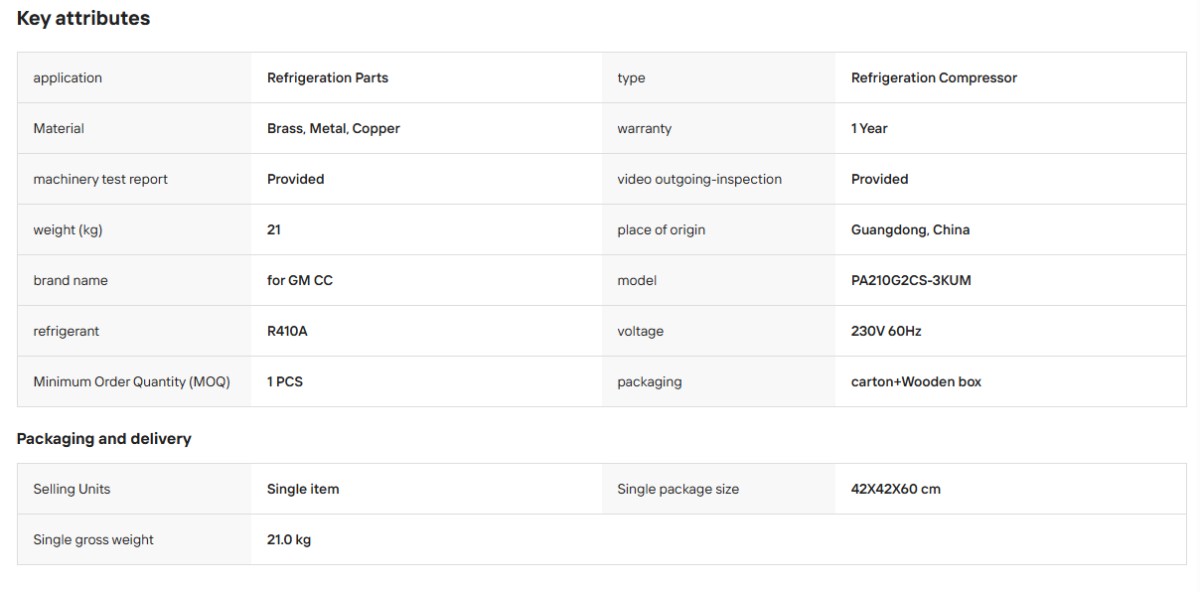This screenshot has width=1200, height=592.
Task: Select the 'Single item' value
Action: [303, 489]
